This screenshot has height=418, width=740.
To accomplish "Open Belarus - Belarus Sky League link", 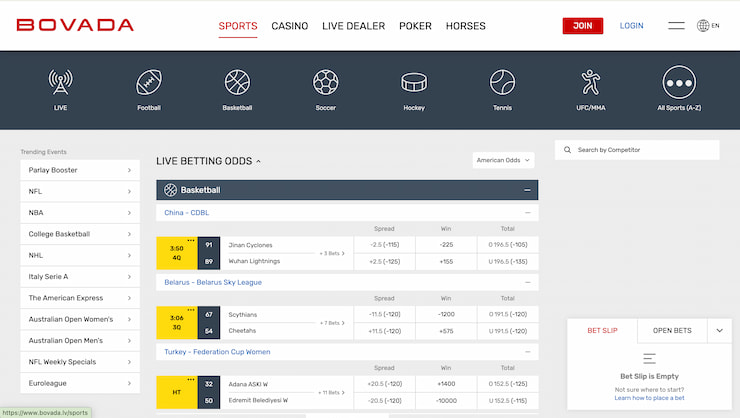I will pos(213,282).
